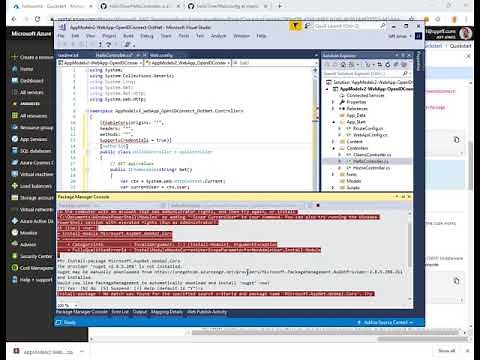Open the Debug menu in Visual Studio

click(x=147, y=36)
